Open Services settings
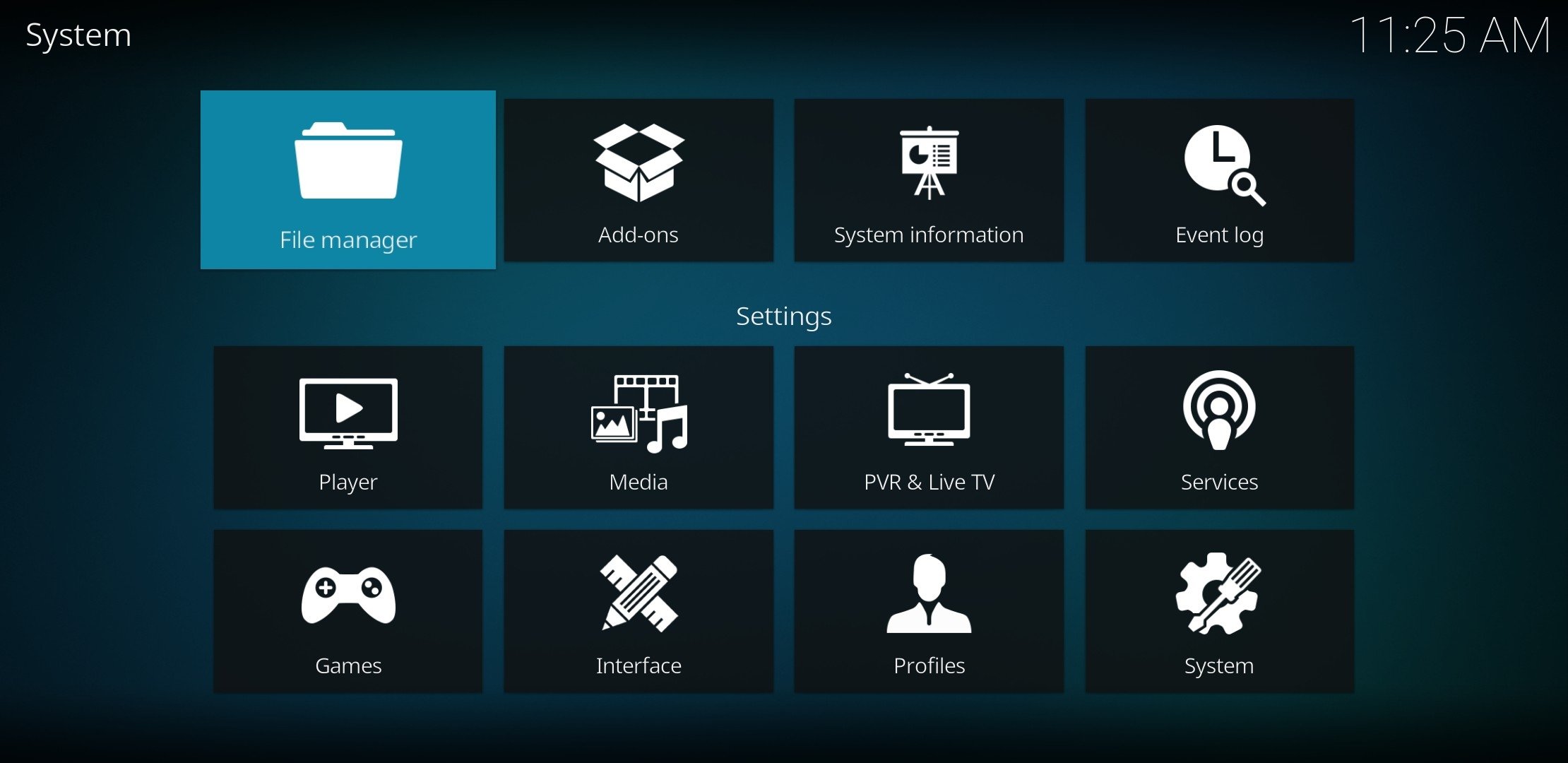 (x=1218, y=430)
